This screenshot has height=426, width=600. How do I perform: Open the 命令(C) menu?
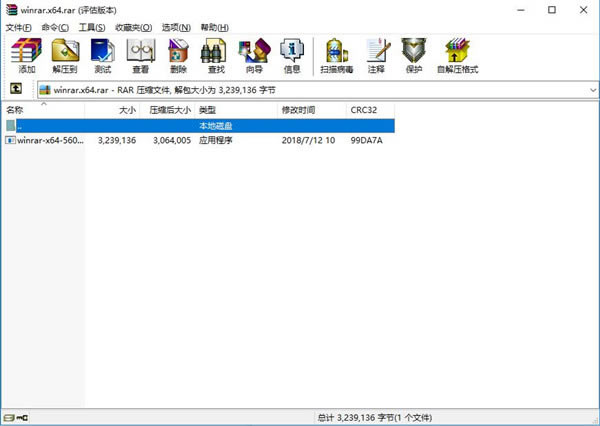[55, 27]
